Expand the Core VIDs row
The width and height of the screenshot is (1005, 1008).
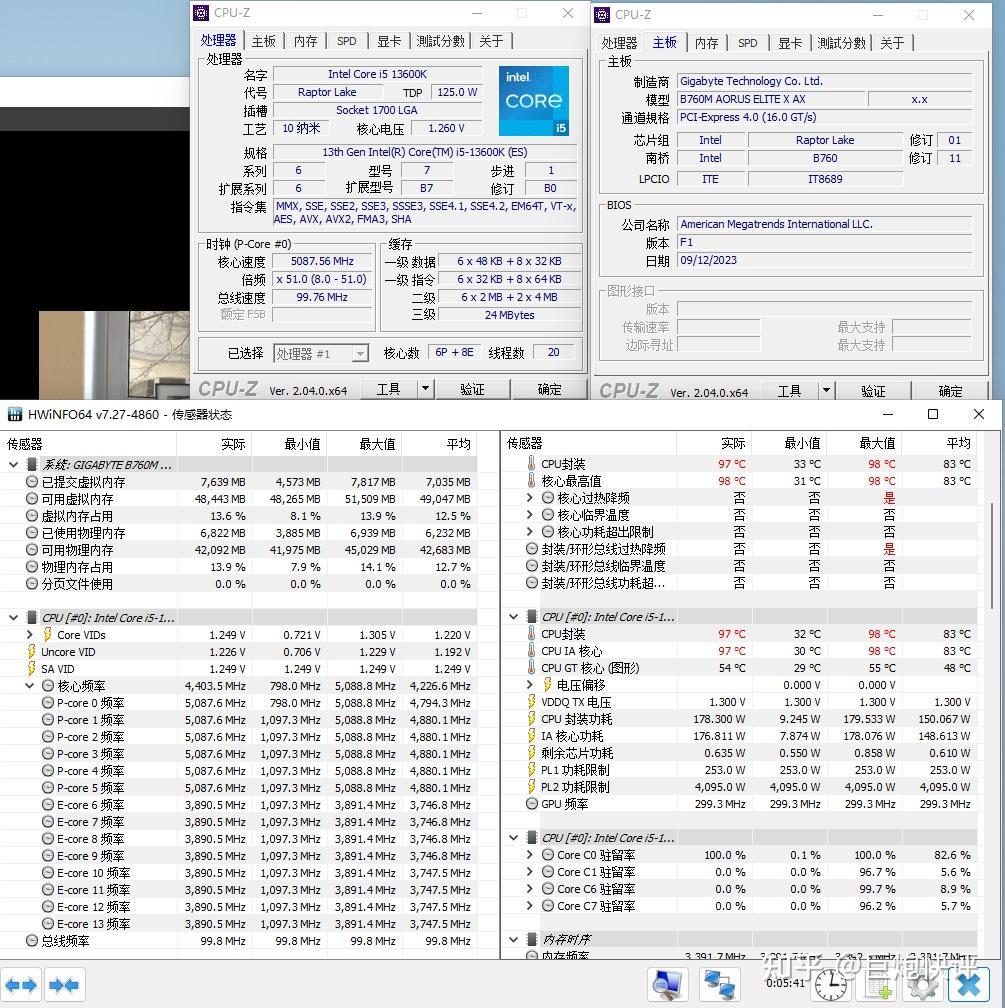[x=30, y=634]
